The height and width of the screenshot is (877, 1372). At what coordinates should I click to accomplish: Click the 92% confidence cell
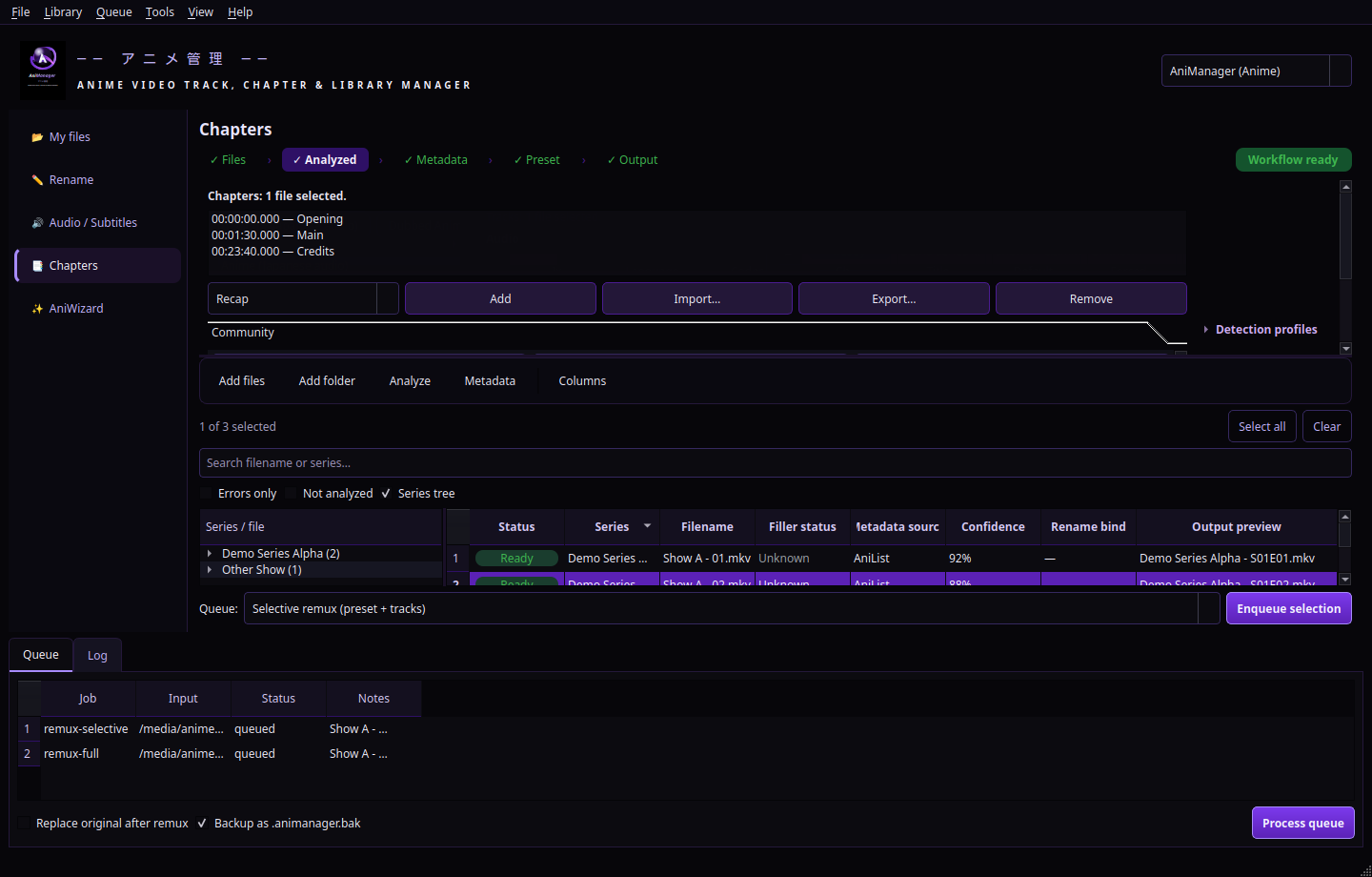tap(993, 559)
